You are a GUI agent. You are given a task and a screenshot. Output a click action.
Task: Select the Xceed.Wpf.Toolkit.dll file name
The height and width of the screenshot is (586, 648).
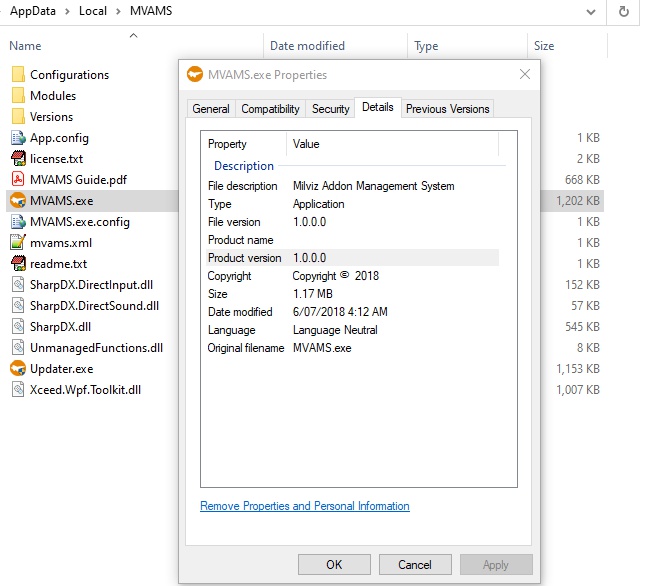(86, 390)
